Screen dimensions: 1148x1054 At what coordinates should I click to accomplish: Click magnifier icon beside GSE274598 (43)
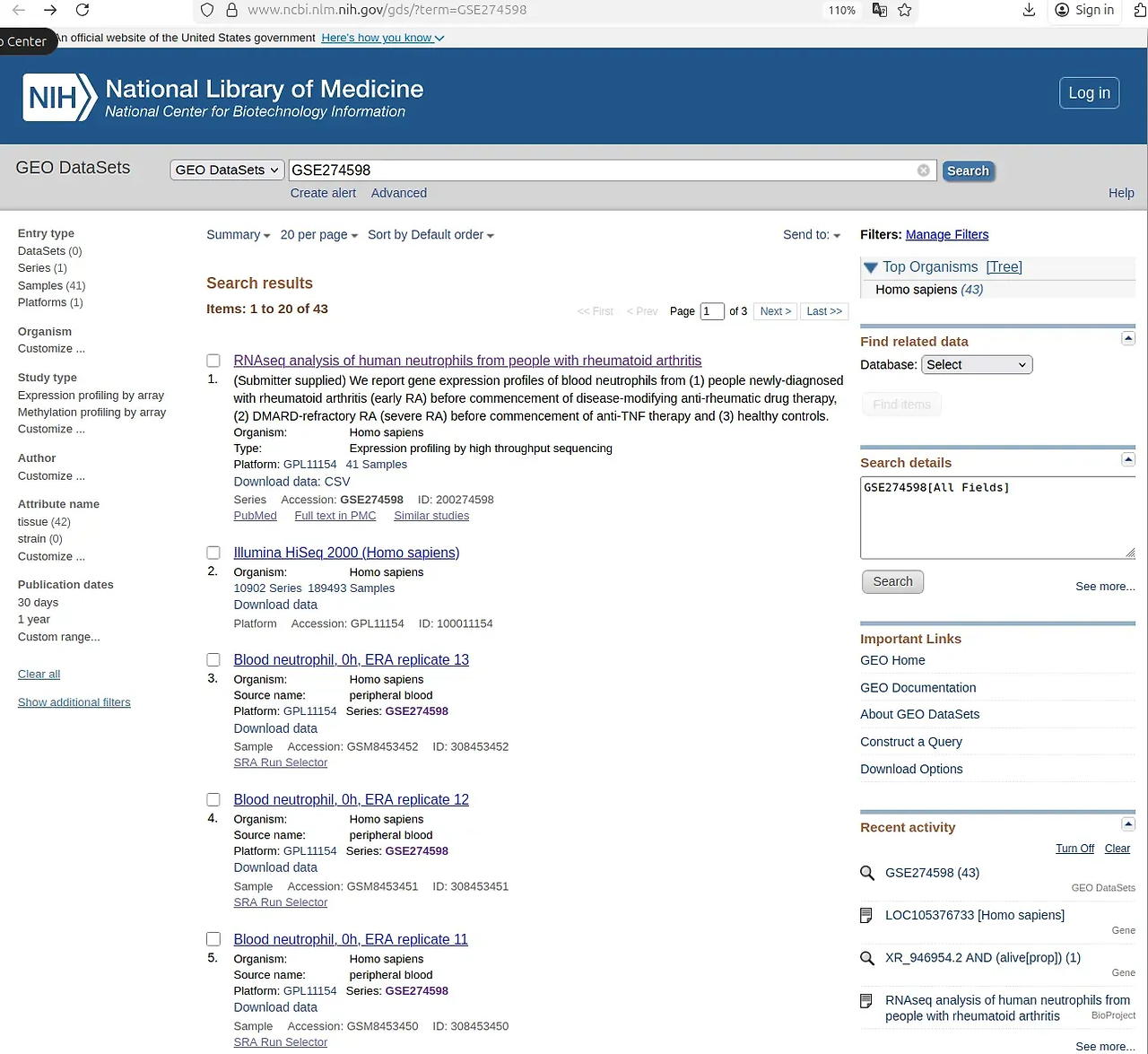click(867, 873)
